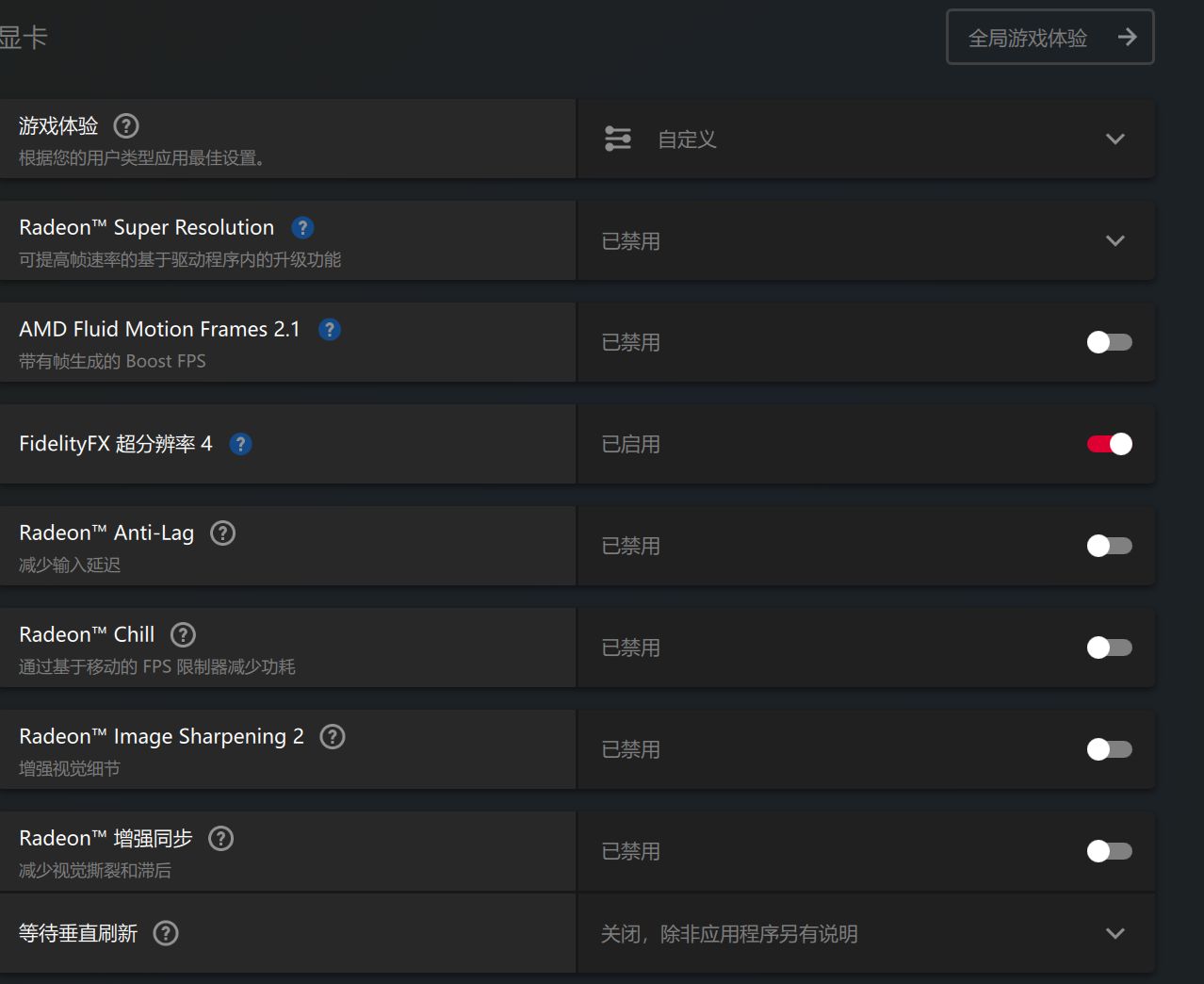Click the Radeon Chill question mark icon
Screen dimensions: 1204x984
pos(183,634)
